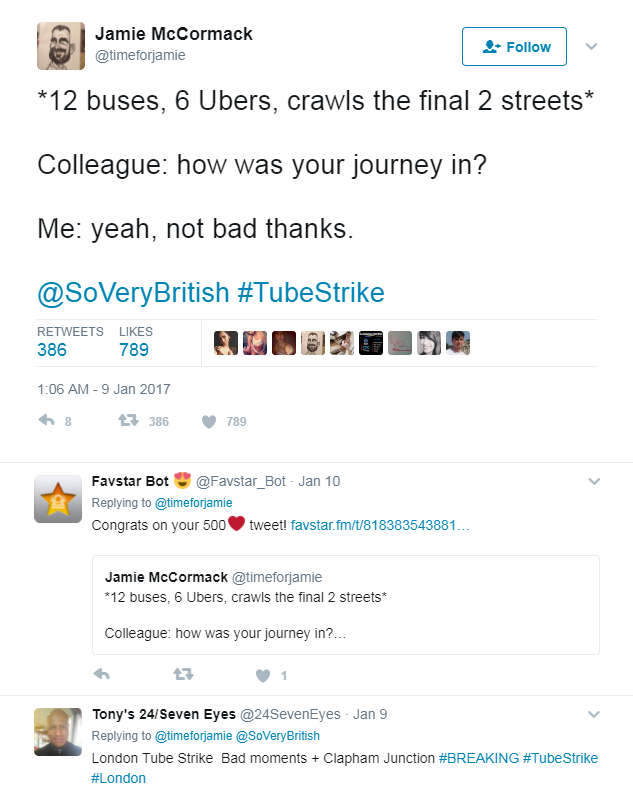Open Jamie McCormack's profile picture
The image size is (633, 797).
[60, 46]
